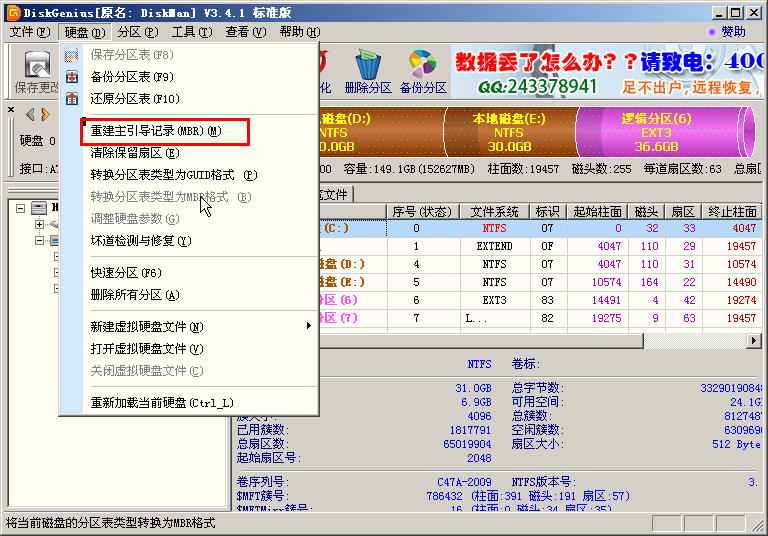Screen dimensions: 768x536
Task: Click the data recovery advertisement banner
Action: [607, 71]
